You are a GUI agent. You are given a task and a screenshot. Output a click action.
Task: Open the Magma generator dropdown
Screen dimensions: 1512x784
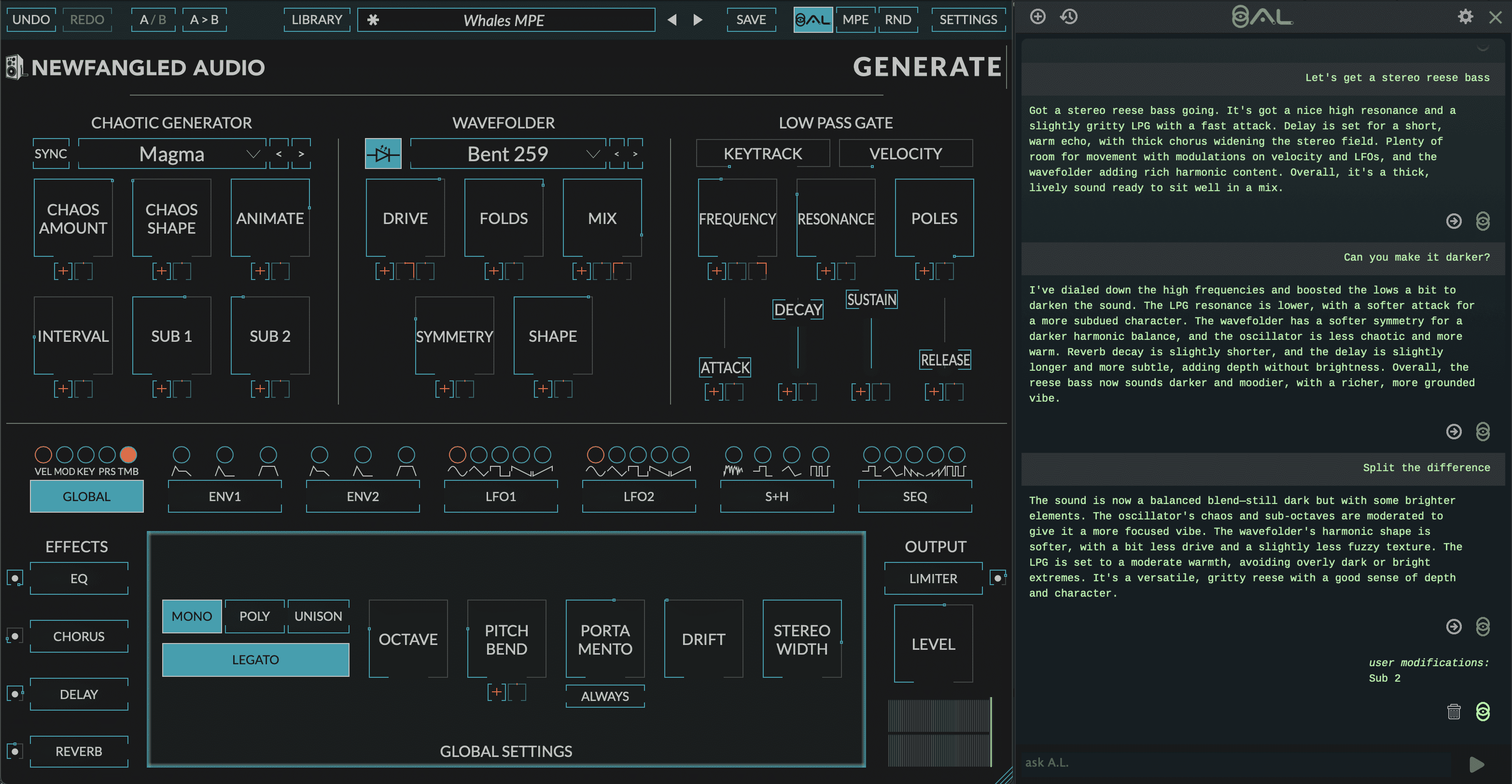172,154
